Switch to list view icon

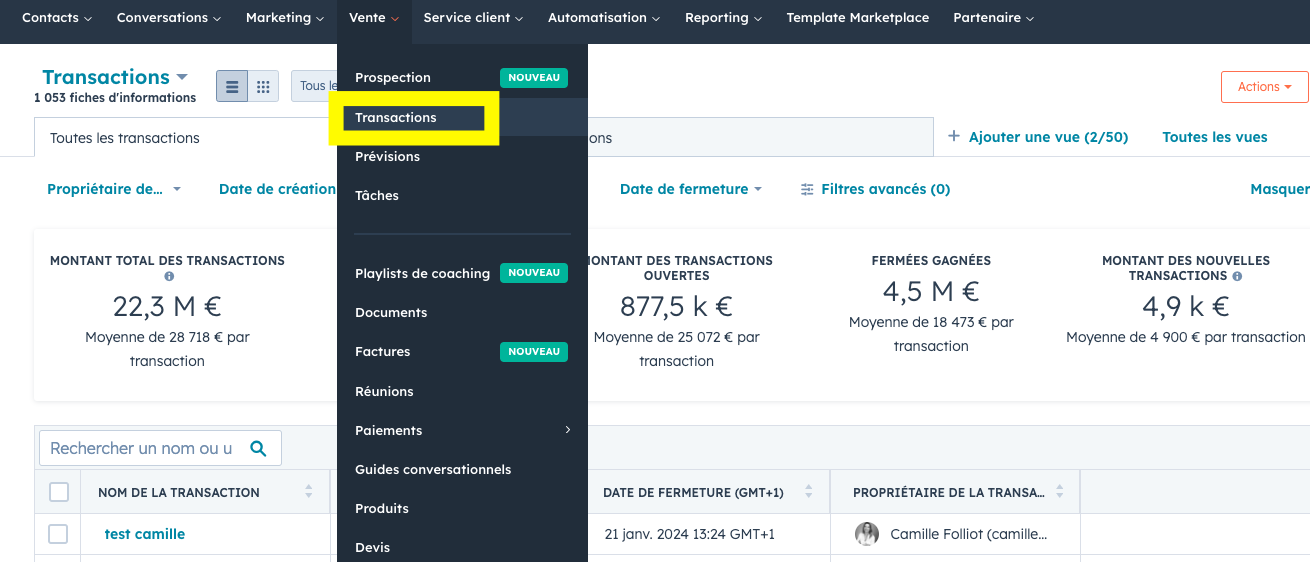click(x=232, y=87)
